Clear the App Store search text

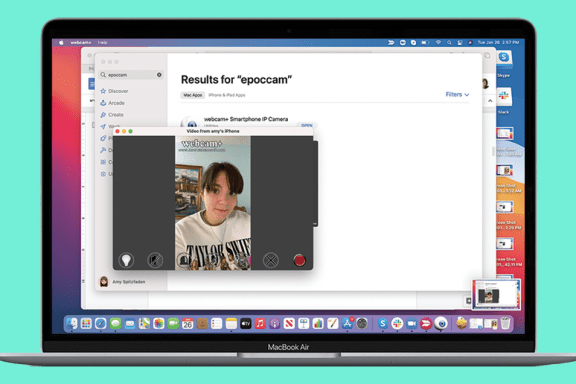159,75
